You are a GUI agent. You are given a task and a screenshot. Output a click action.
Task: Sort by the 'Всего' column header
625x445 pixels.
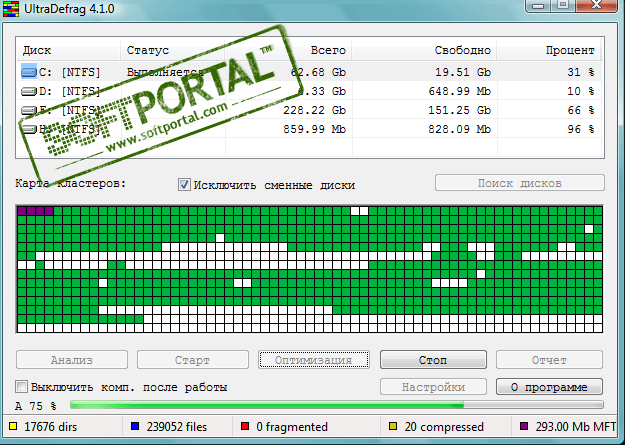coord(288,50)
